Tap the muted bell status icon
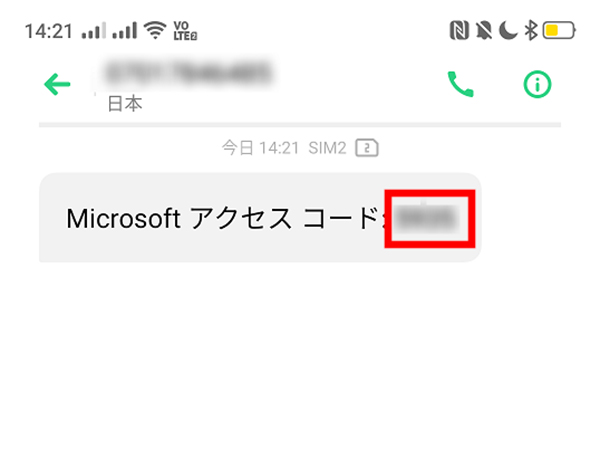The image size is (600, 450). [484, 31]
